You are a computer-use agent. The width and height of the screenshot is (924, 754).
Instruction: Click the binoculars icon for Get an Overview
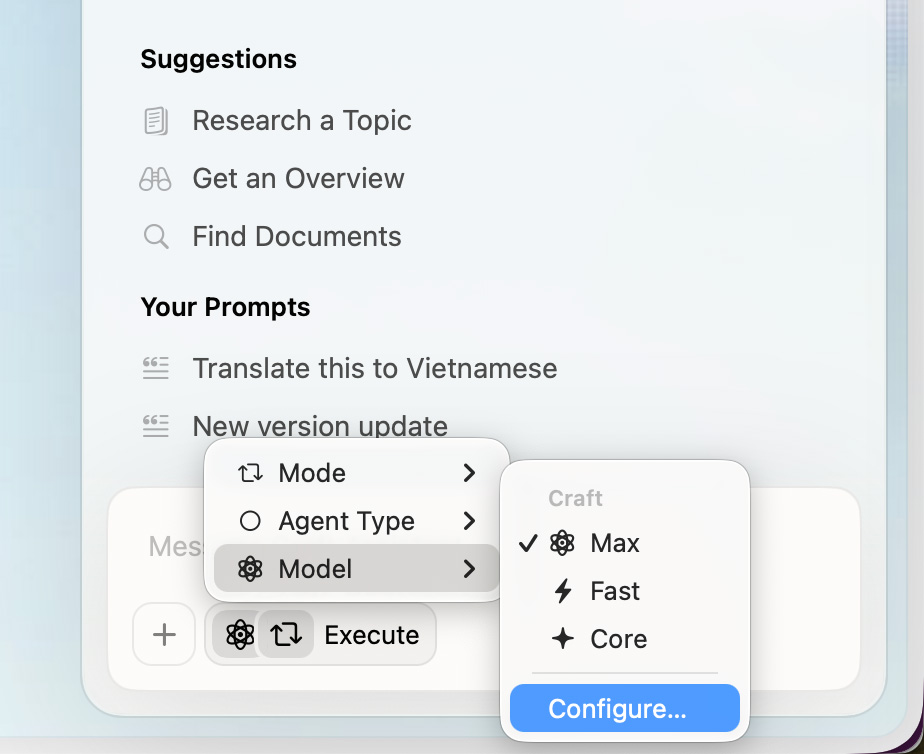[x=156, y=178]
